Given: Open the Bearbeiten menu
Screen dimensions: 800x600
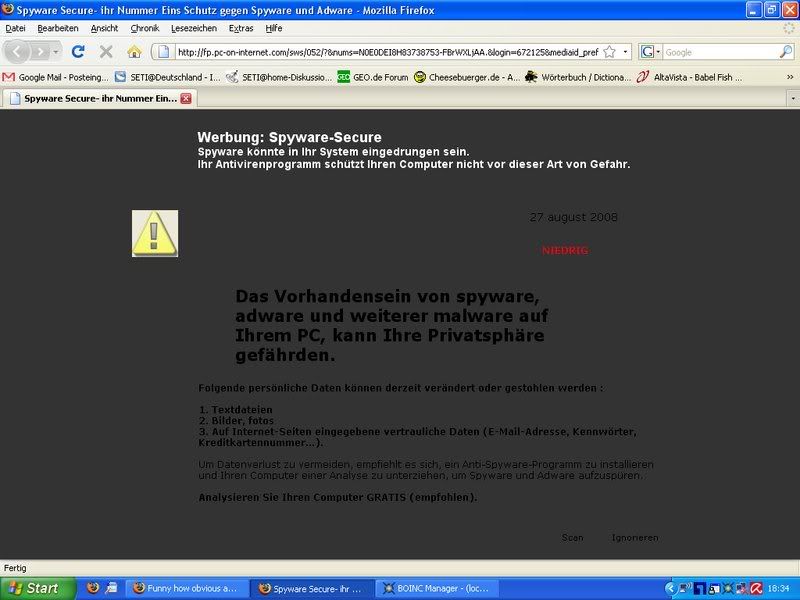Looking at the screenshot, I should click(x=58, y=28).
